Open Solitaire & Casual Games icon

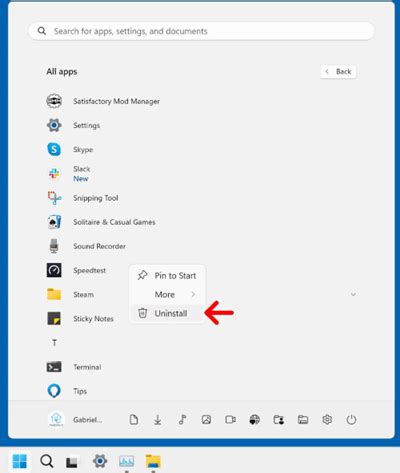54,222
